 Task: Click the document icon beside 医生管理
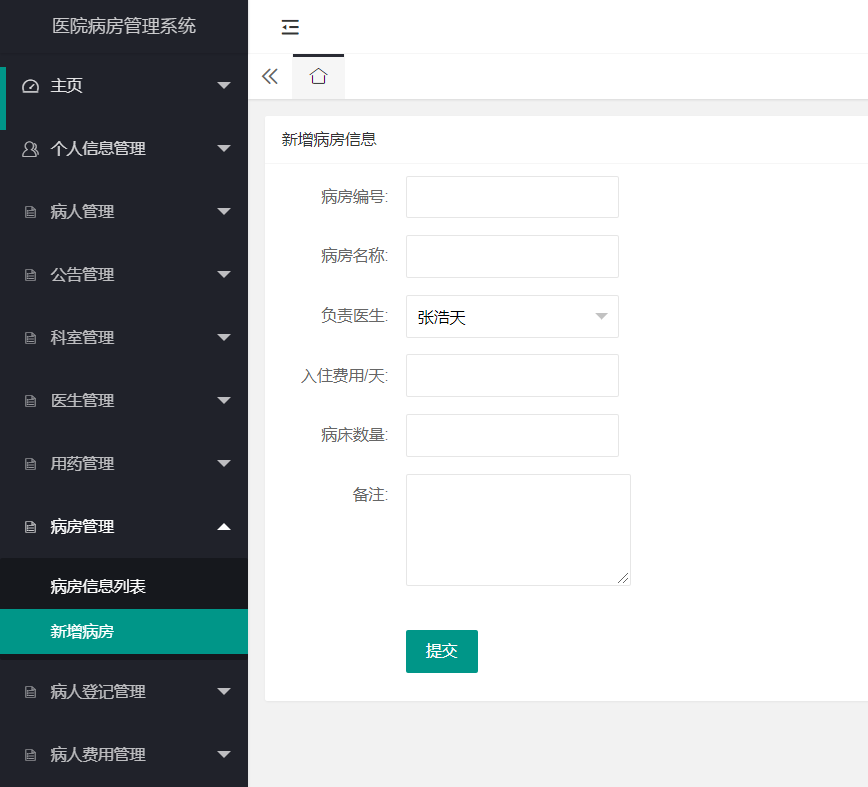tap(30, 401)
